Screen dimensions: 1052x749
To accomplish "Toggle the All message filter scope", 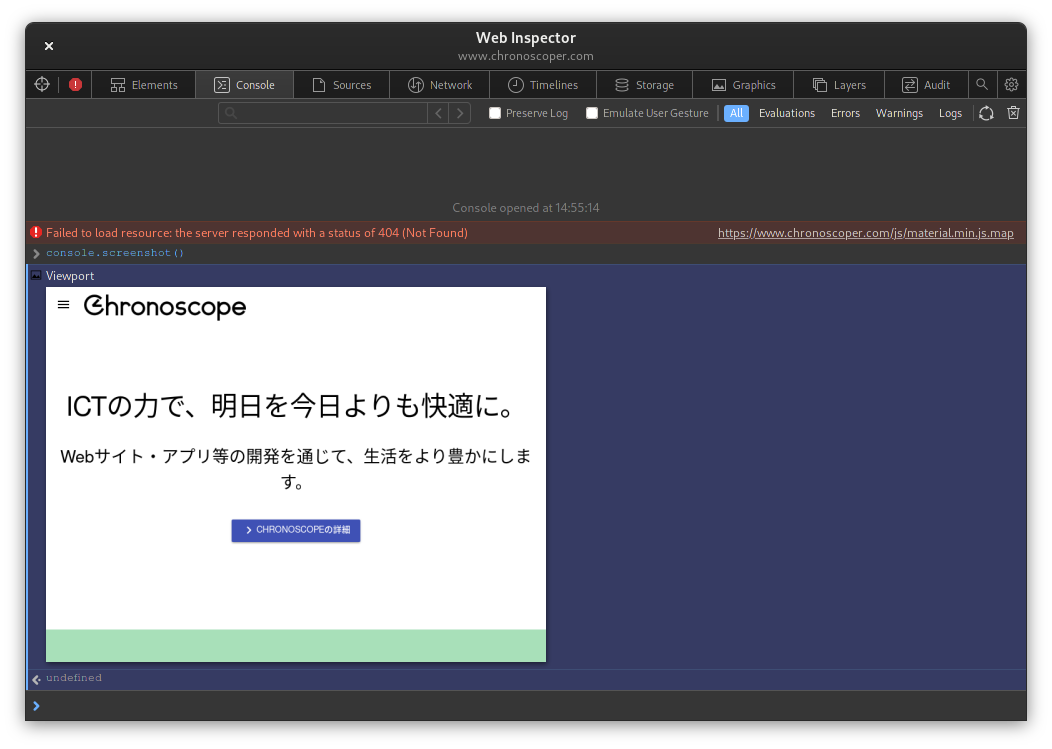I will coord(736,113).
